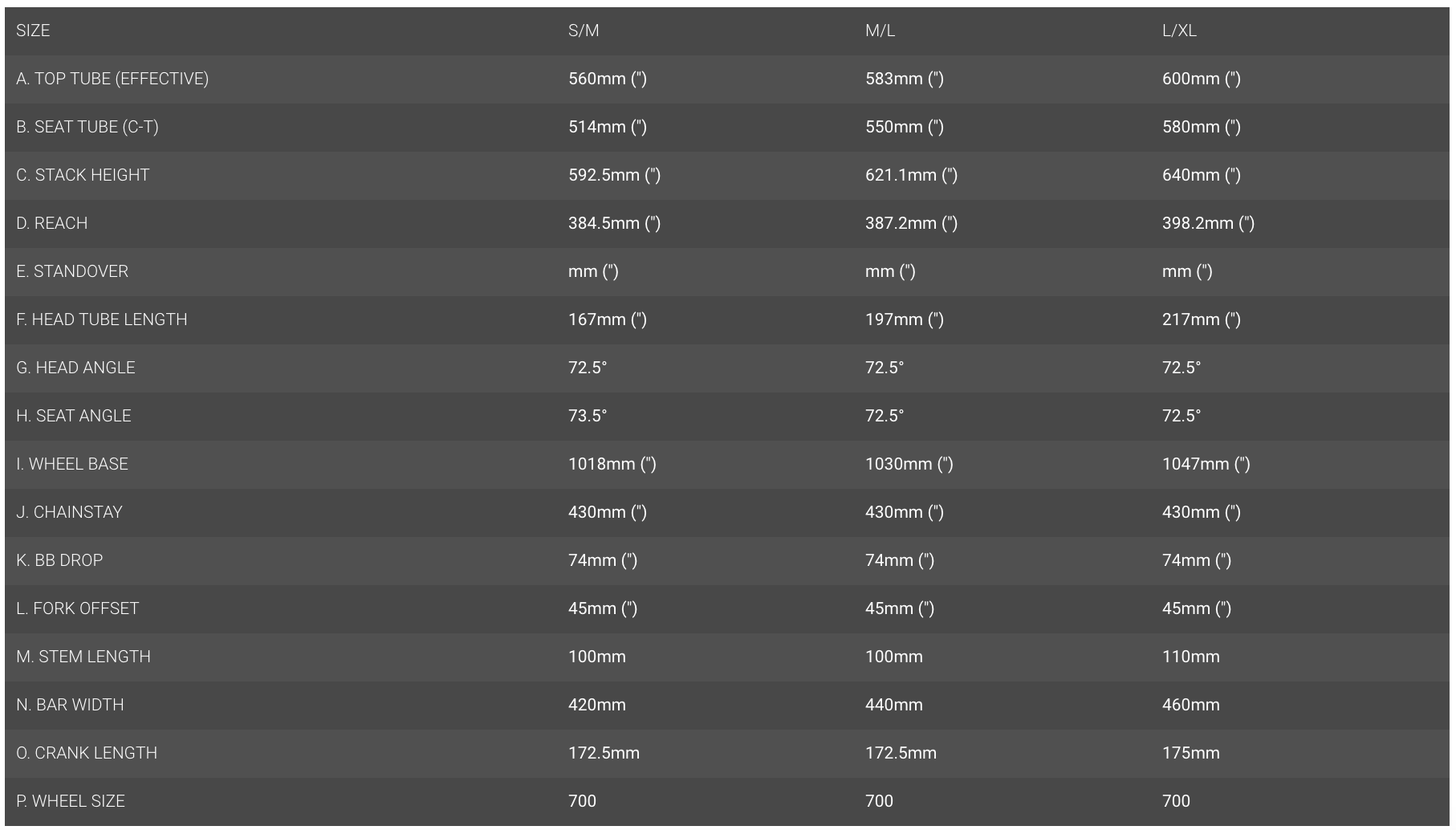Select the SIZE header label
Viewport: 1456px width, 830px height.
[33, 31]
